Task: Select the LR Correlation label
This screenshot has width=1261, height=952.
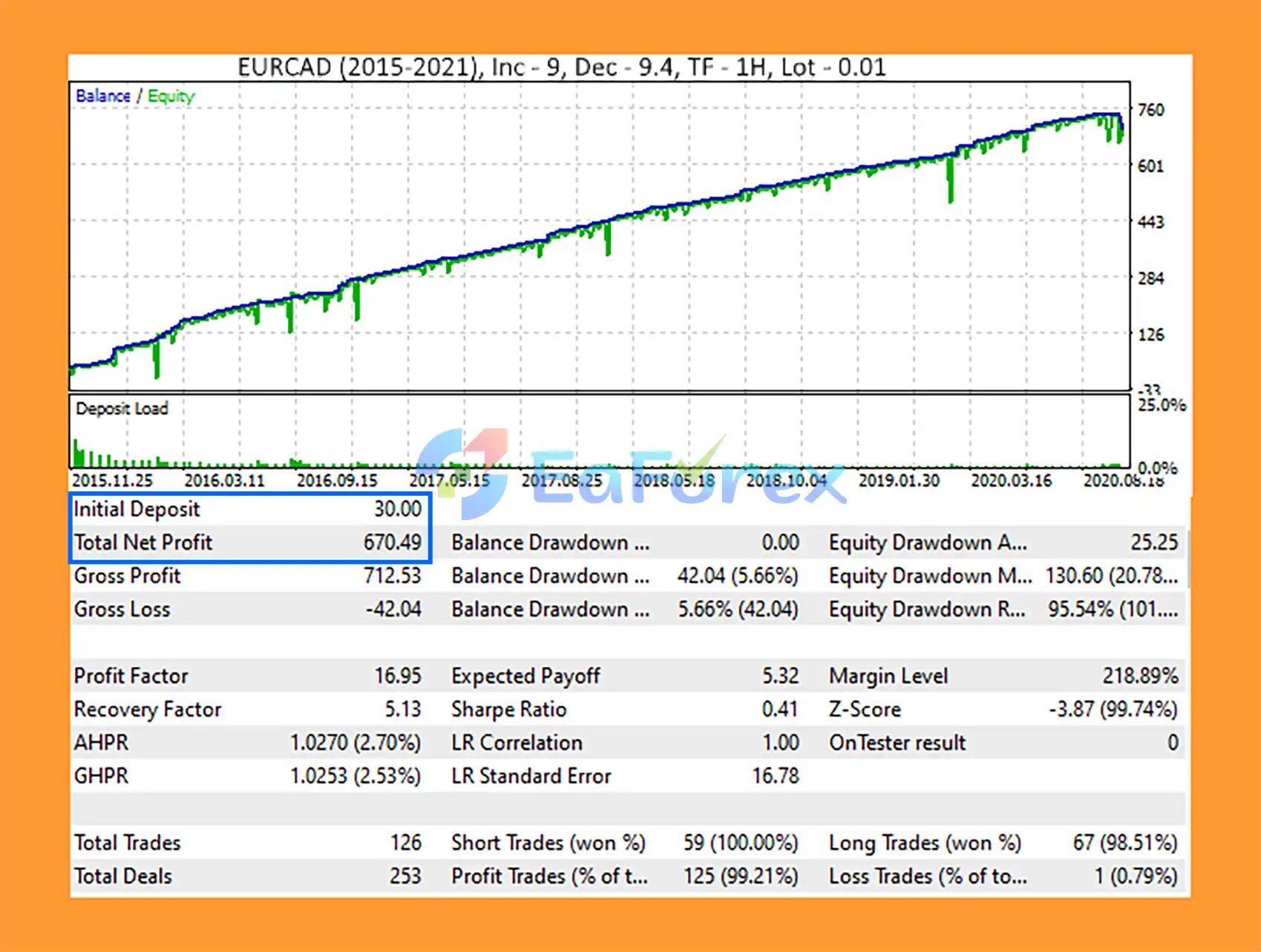Action: coord(517,743)
